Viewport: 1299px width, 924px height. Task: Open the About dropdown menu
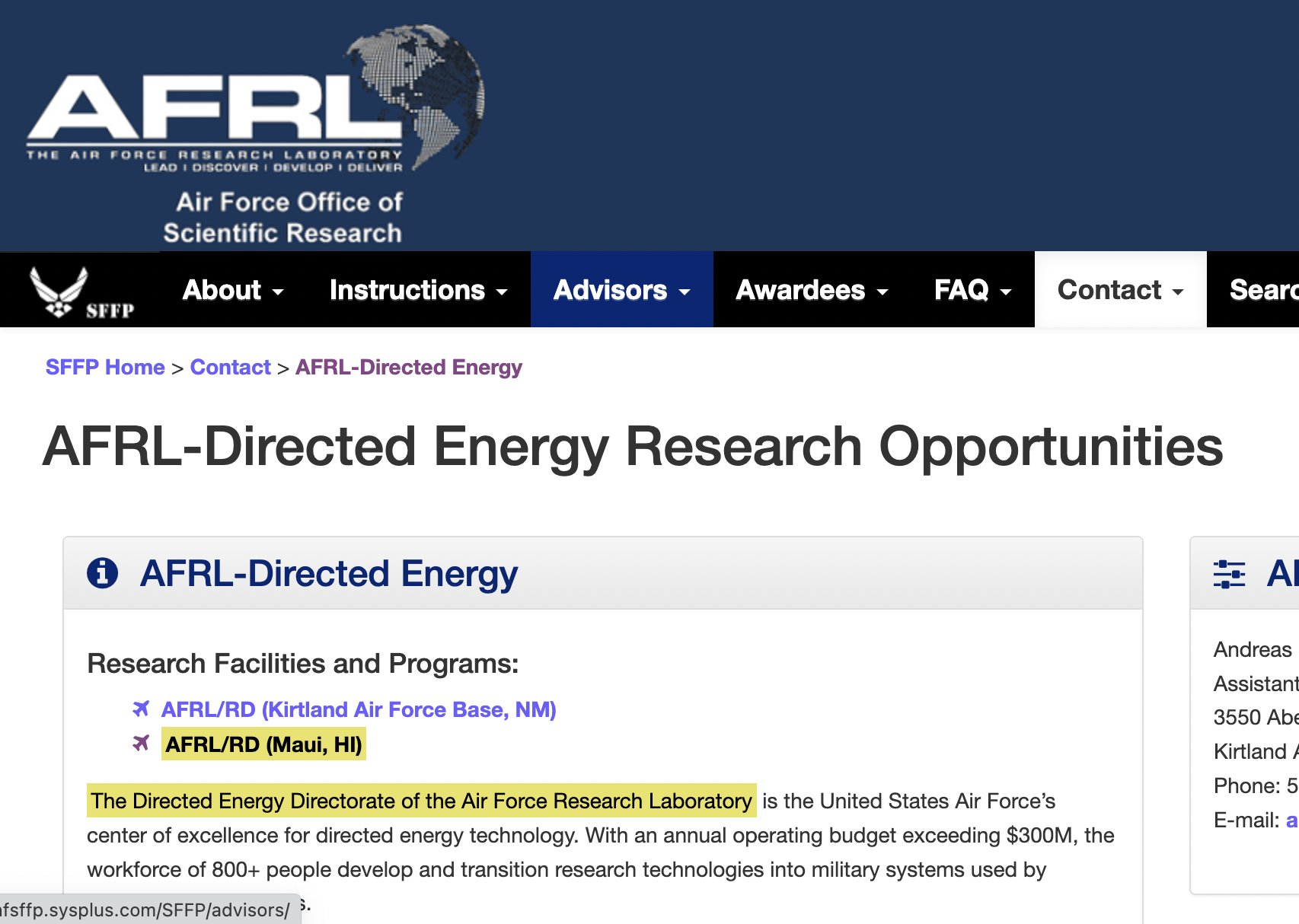(232, 290)
